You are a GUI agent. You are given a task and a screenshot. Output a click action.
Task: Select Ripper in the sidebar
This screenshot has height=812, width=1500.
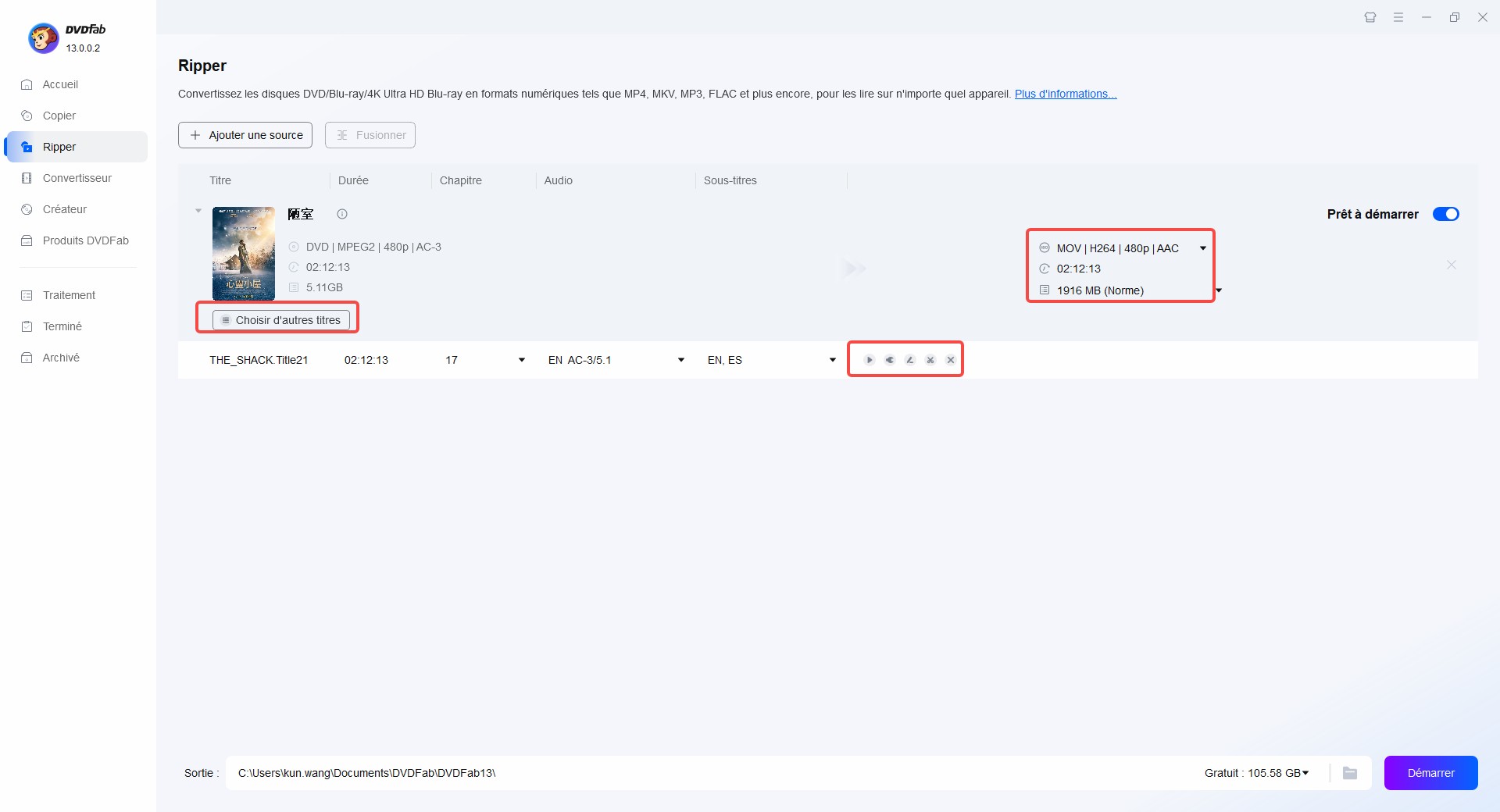point(77,147)
